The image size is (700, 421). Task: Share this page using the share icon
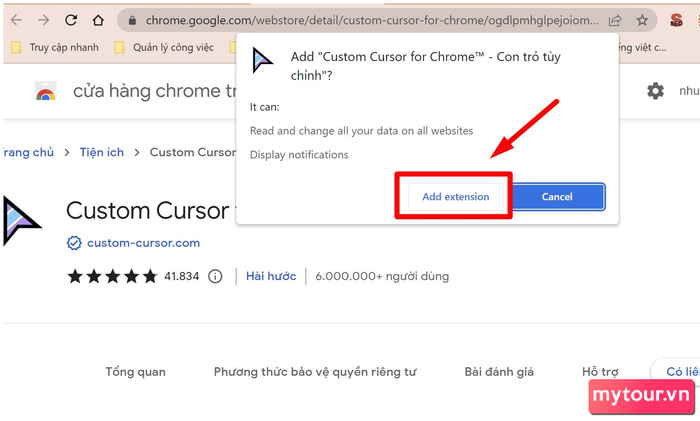(615, 20)
